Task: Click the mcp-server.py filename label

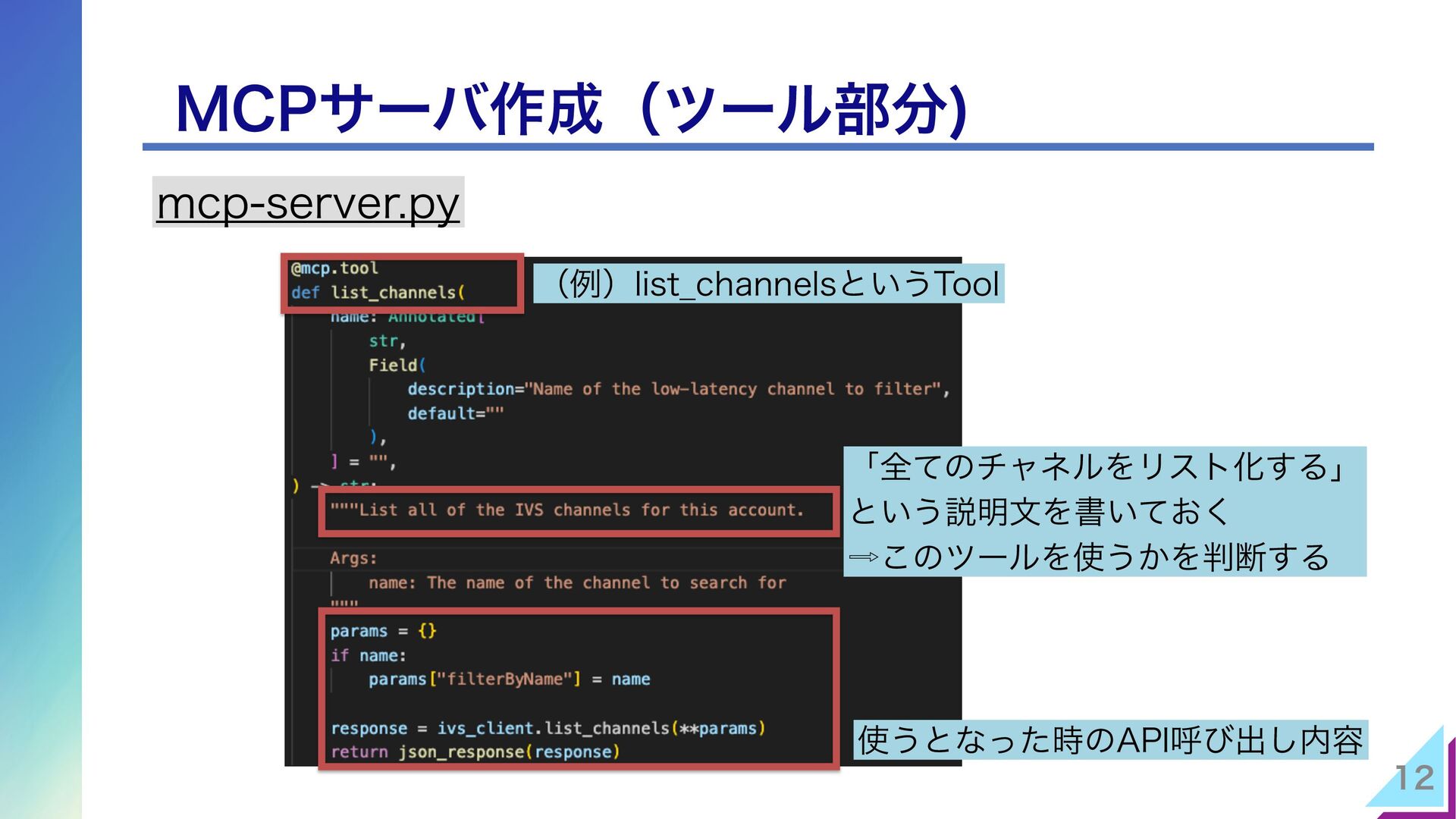Action: 308,202
